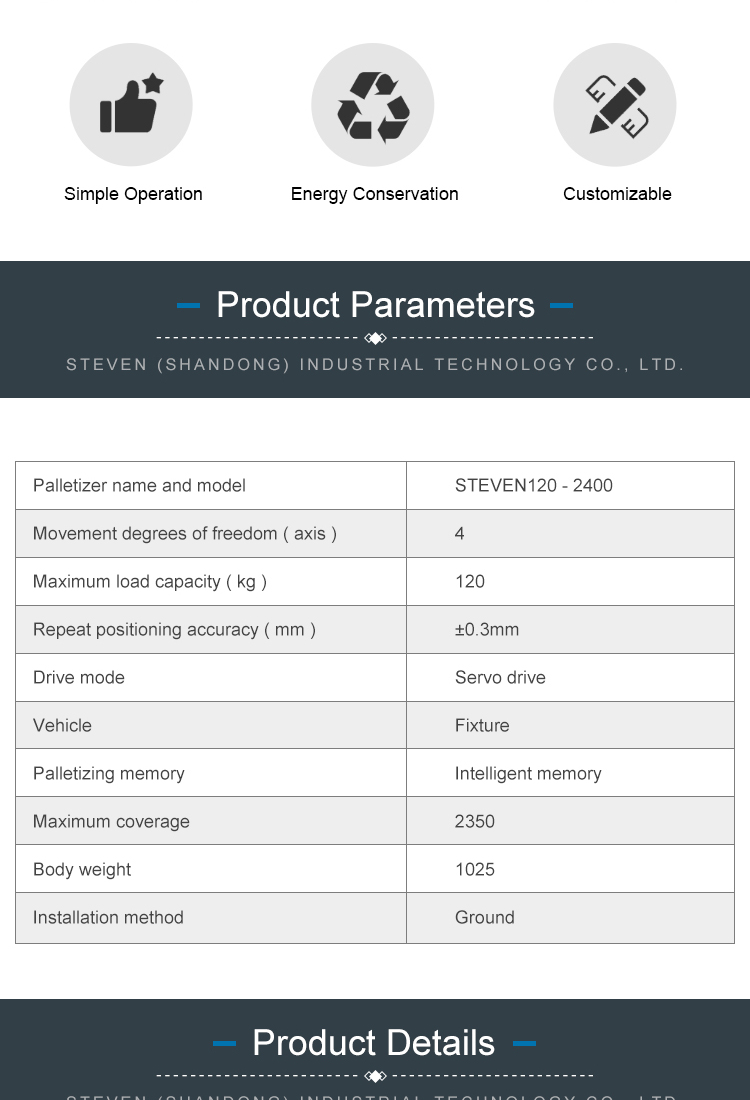750x1100 pixels.
Task: Click the Product Parameters heading
Action: (x=375, y=305)
